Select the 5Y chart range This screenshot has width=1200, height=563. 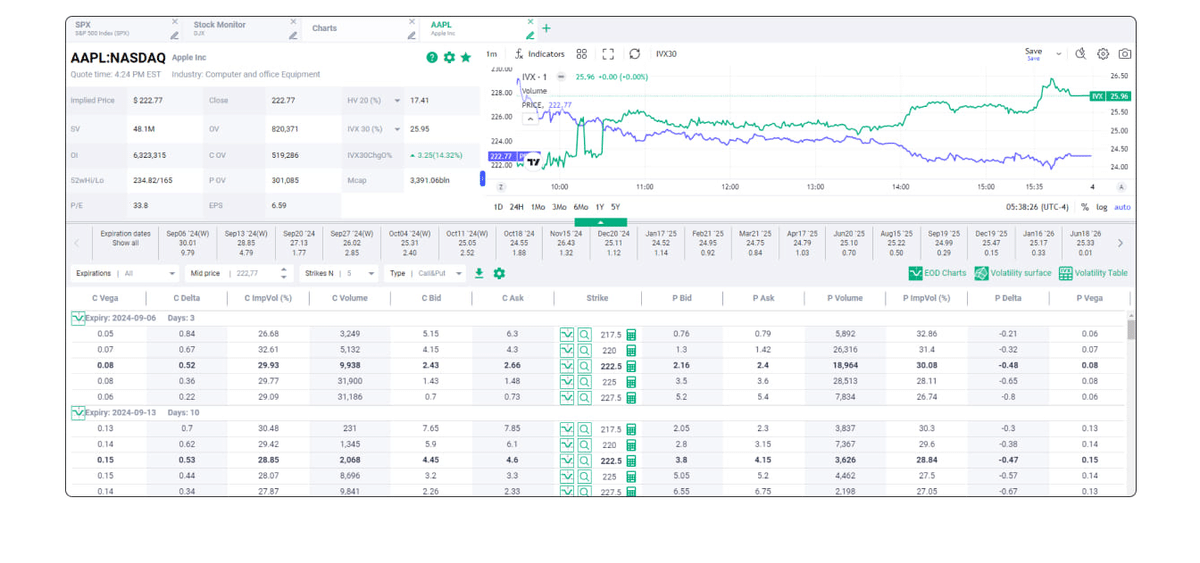click(616, 207)
